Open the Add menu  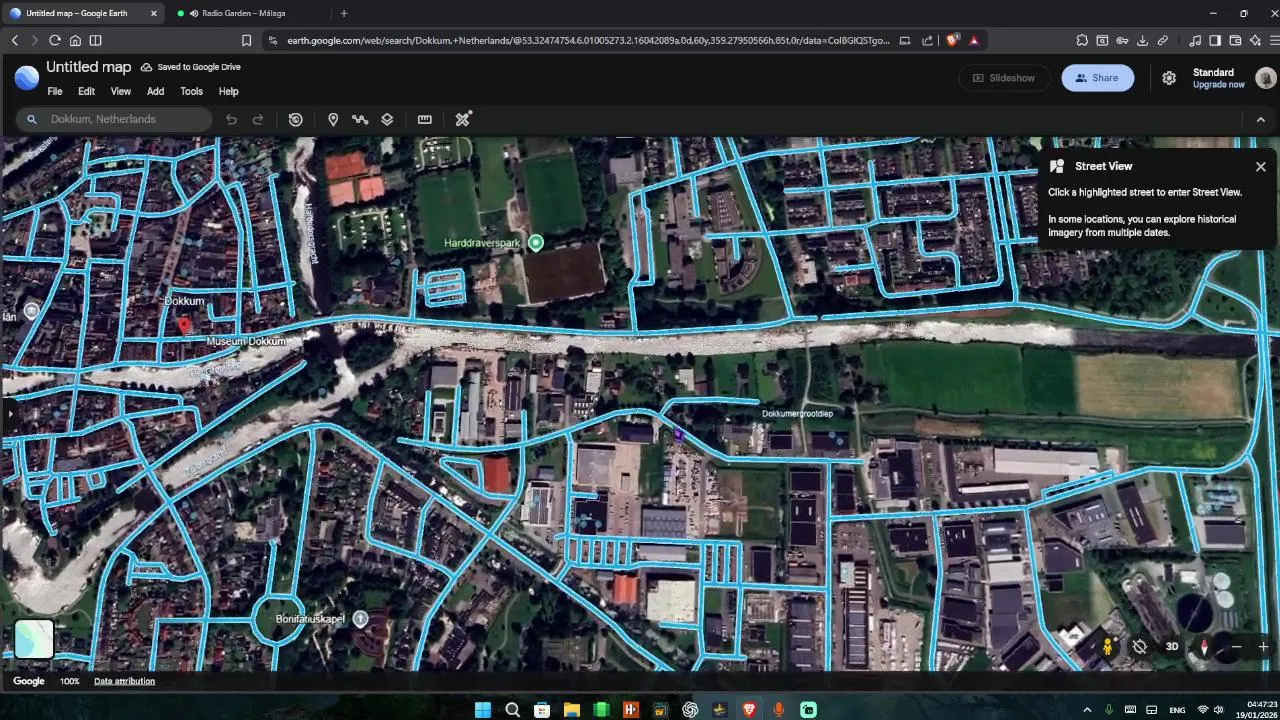(155, 91)
